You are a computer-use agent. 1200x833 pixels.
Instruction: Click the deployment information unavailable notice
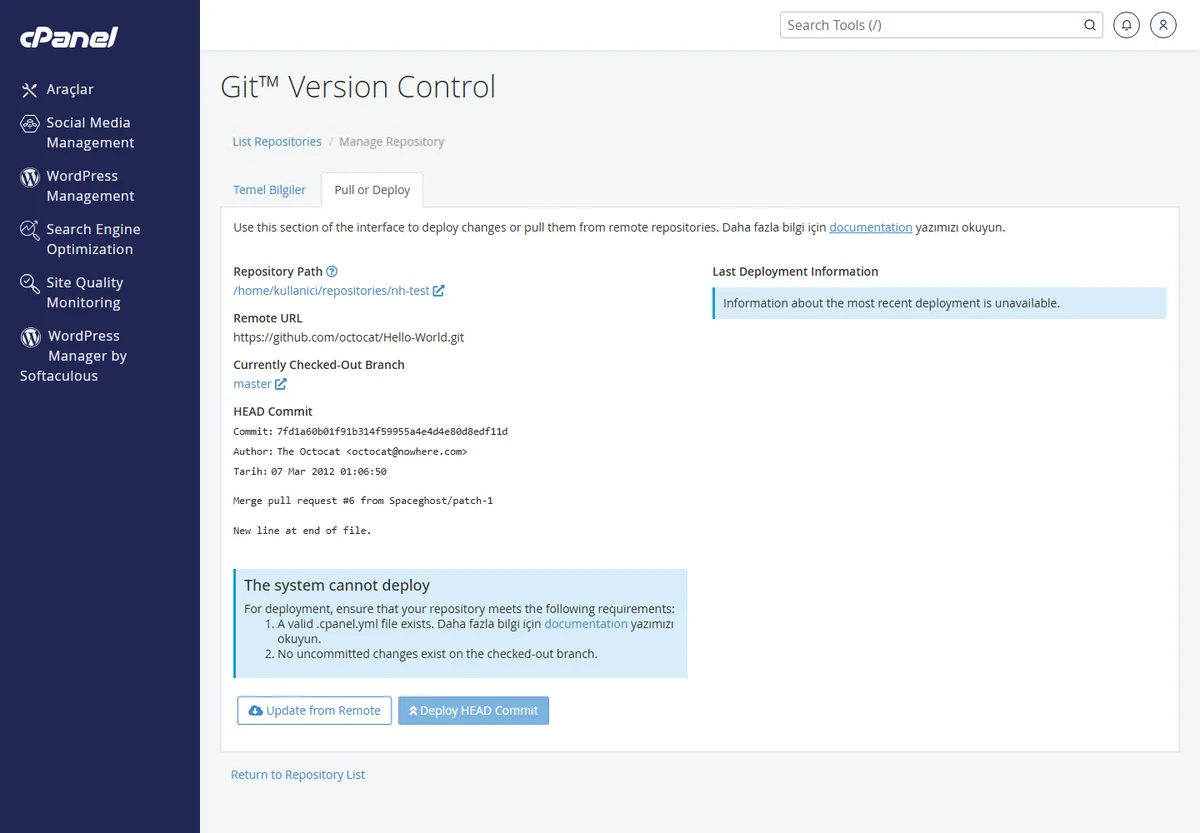pos(940,303)
